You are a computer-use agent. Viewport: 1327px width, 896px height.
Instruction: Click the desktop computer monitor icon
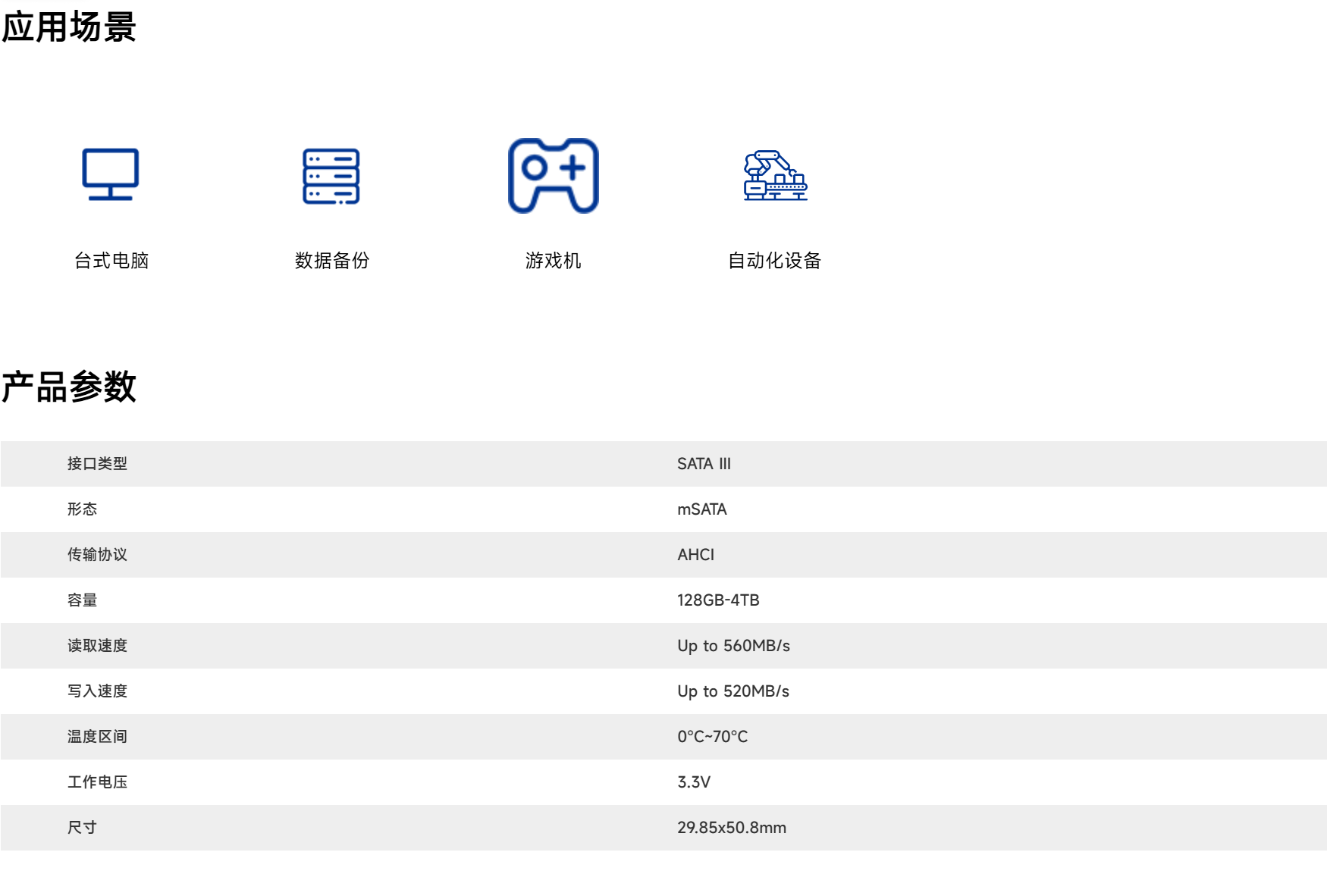click(x=111, y=174)
